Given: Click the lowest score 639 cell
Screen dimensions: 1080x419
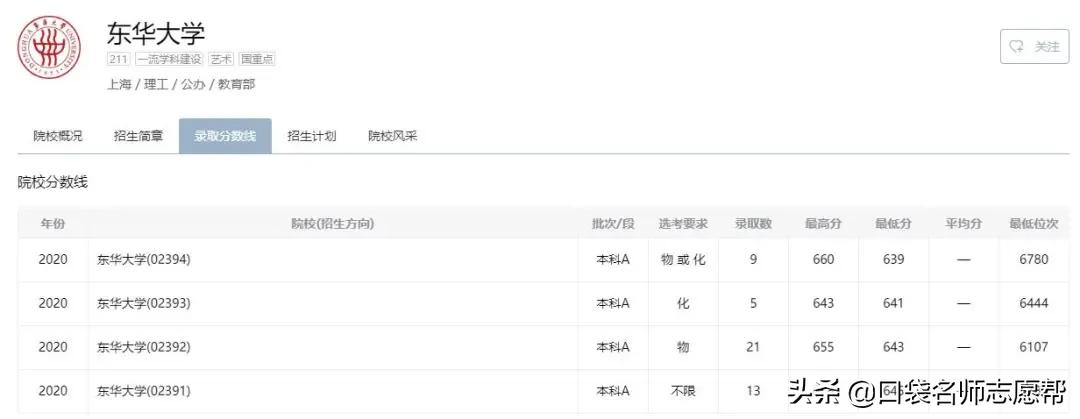Looking at the screenshot, I should (893, 260).
